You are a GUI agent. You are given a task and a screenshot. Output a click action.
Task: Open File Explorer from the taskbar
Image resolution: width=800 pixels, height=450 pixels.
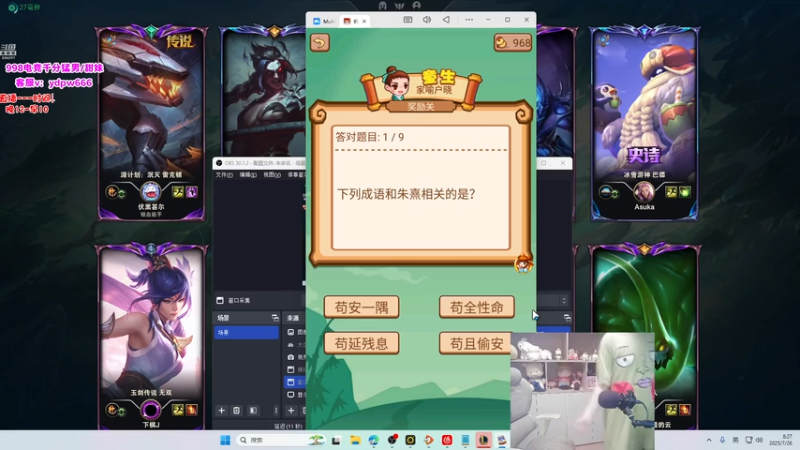click(355, 440)
